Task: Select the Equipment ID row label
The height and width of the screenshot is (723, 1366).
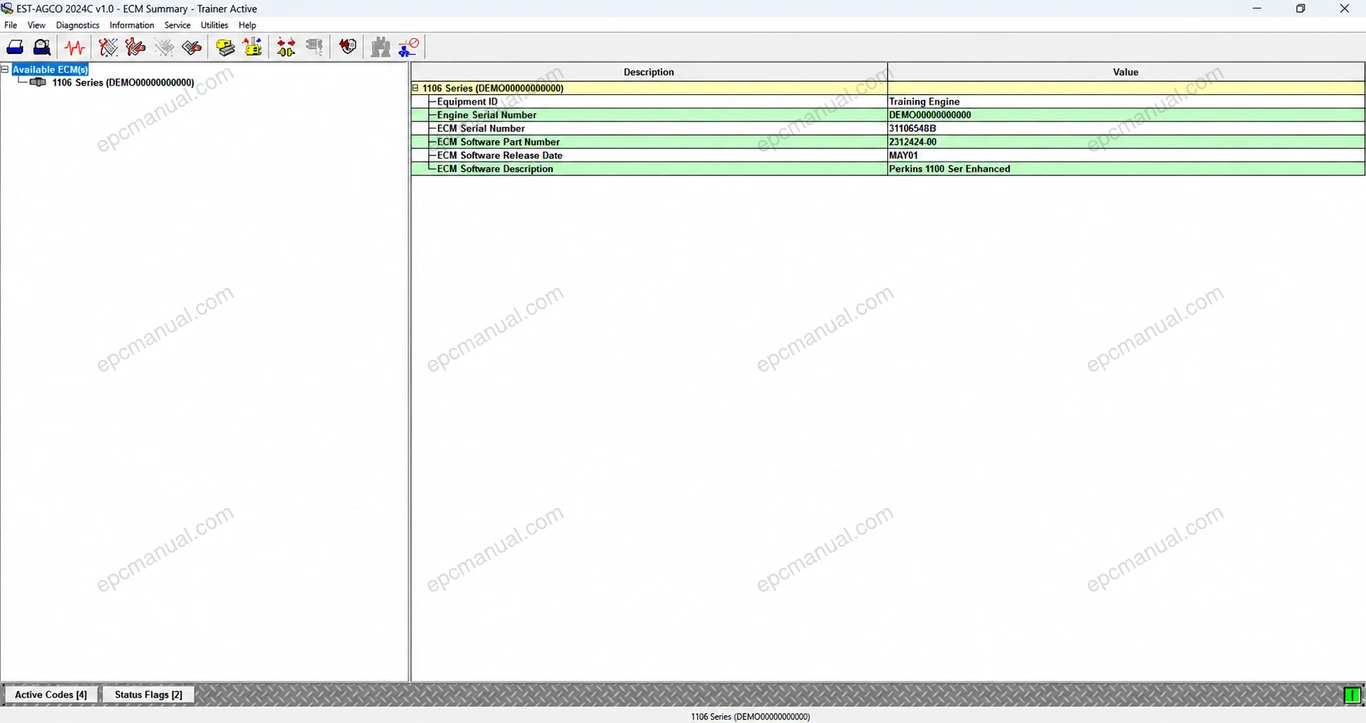Action: click(467, 102)
